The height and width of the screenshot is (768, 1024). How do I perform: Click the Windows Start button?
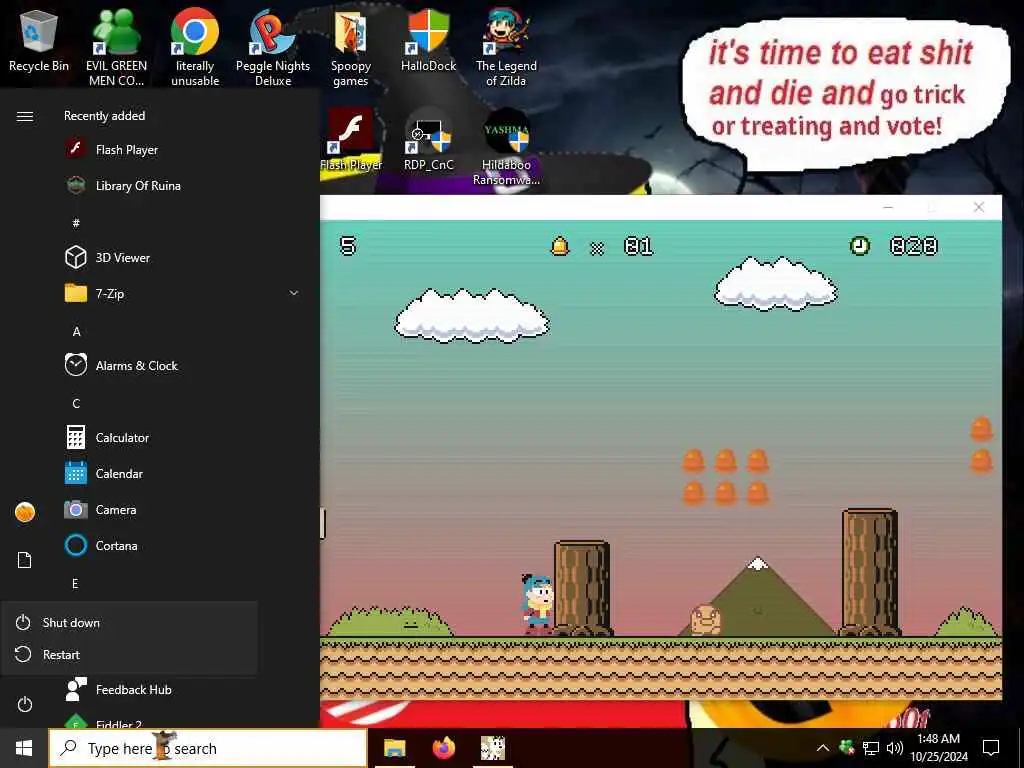point(24,748)
